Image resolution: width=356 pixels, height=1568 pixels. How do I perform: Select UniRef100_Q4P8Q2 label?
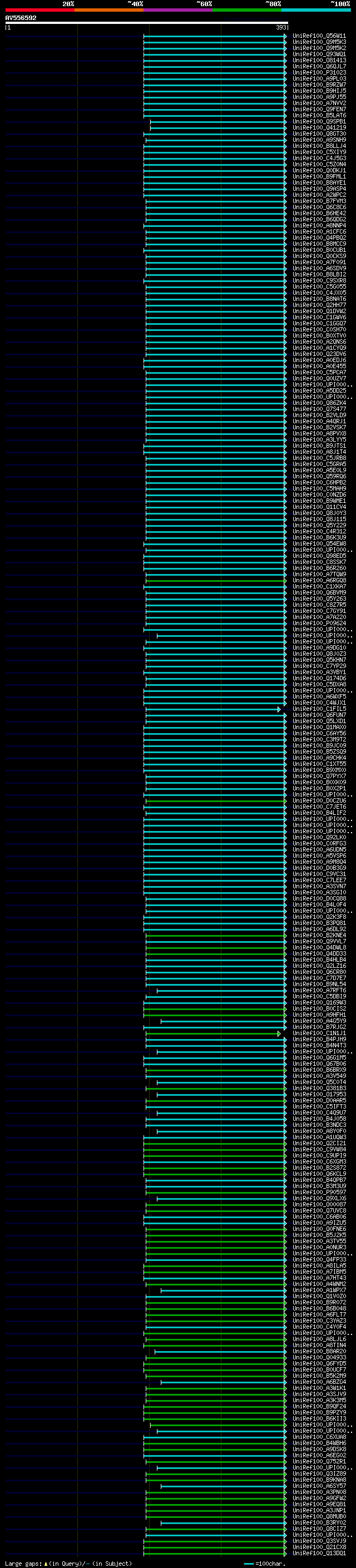319,238
